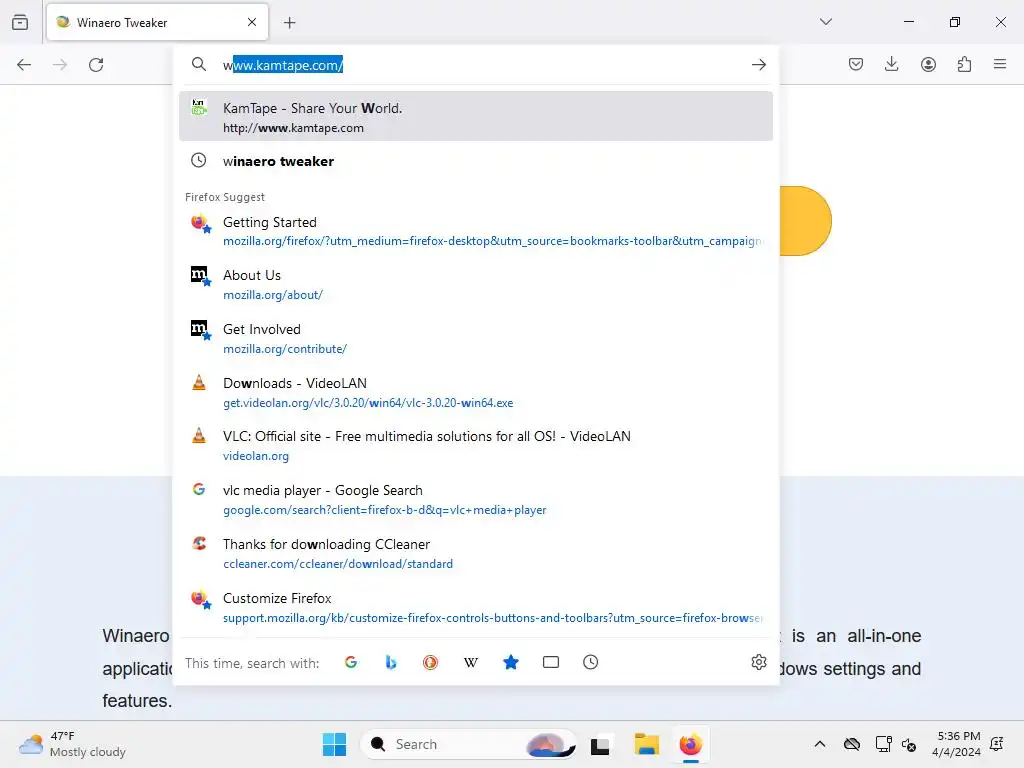The width and height of the screenshot is (1024, 768).
Task: Open the network tray icon
Action: pyautogui.click(x=883, y=744)
